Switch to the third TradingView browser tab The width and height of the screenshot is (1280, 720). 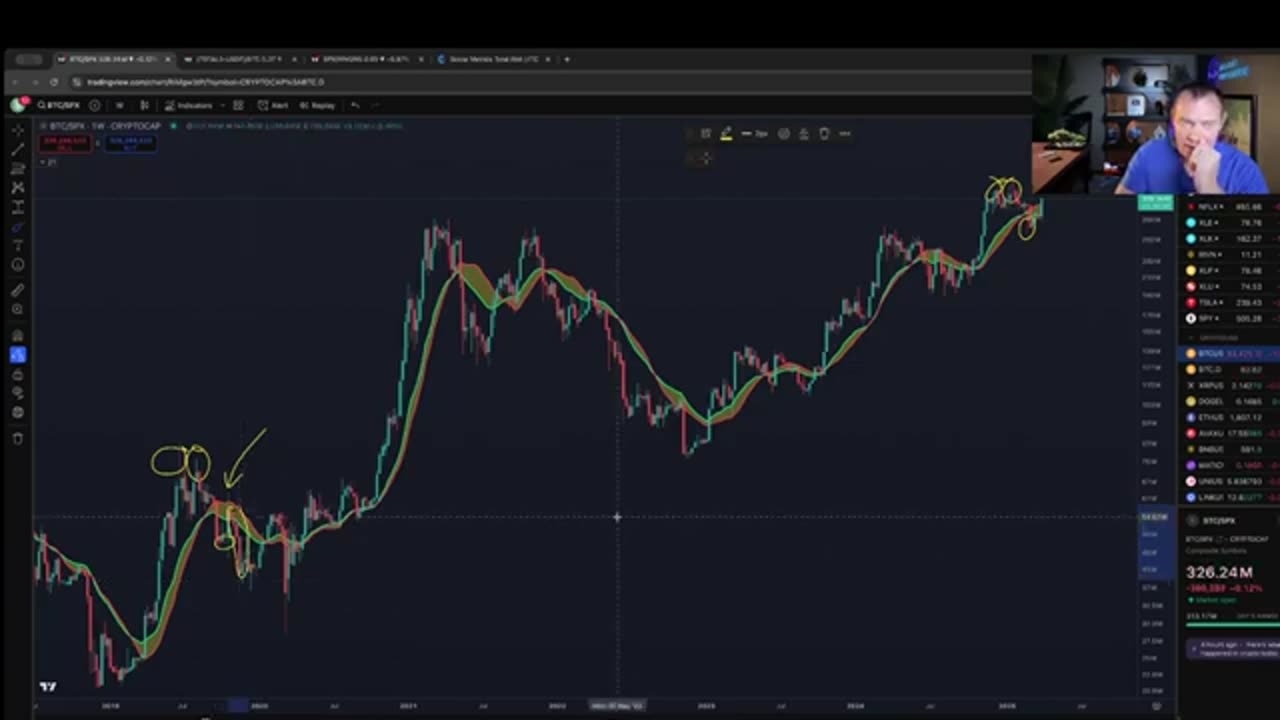(366, 59)
